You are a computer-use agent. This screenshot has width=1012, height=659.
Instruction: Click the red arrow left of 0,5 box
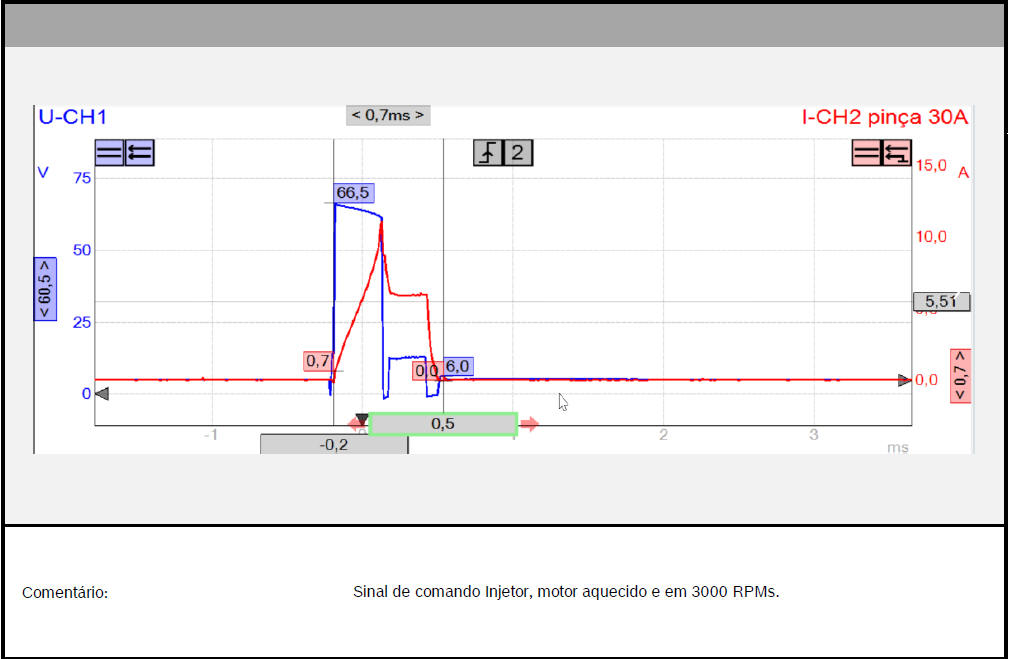357,424
